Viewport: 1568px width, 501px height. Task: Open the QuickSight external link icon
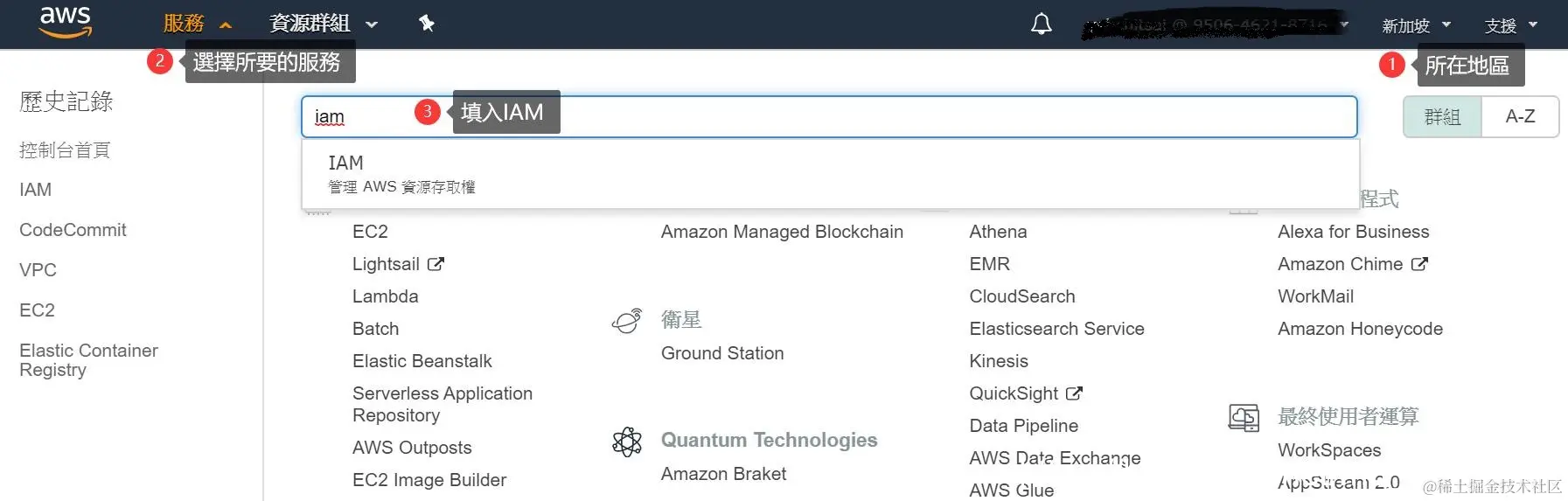click(x=1074, y=393)
